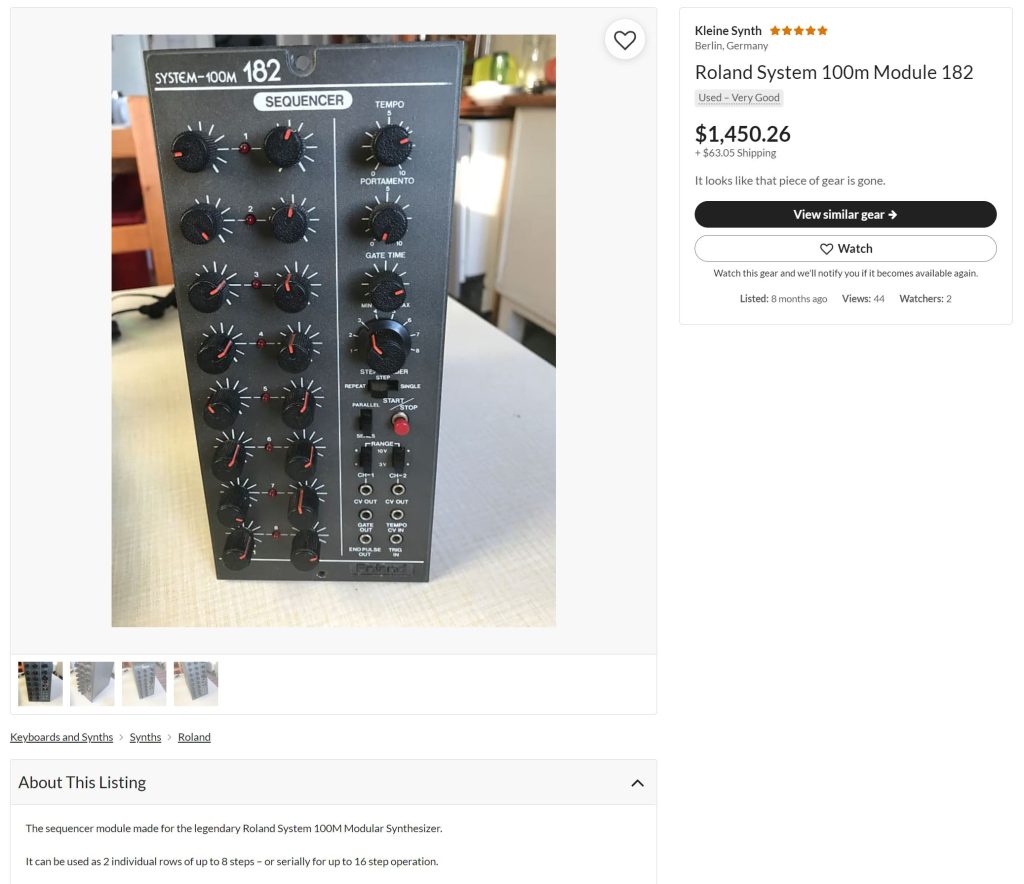Select the third thumbnail image
The width and height of the screenshot is (1024, 884).
tap(144, 684)
